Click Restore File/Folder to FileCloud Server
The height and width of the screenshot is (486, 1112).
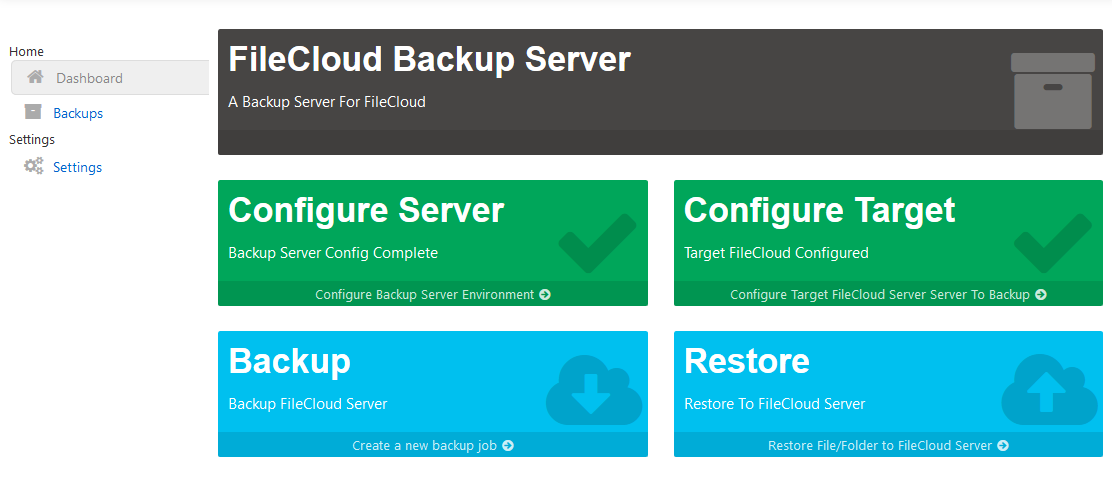pyautogui.click(x=888, y=445)
